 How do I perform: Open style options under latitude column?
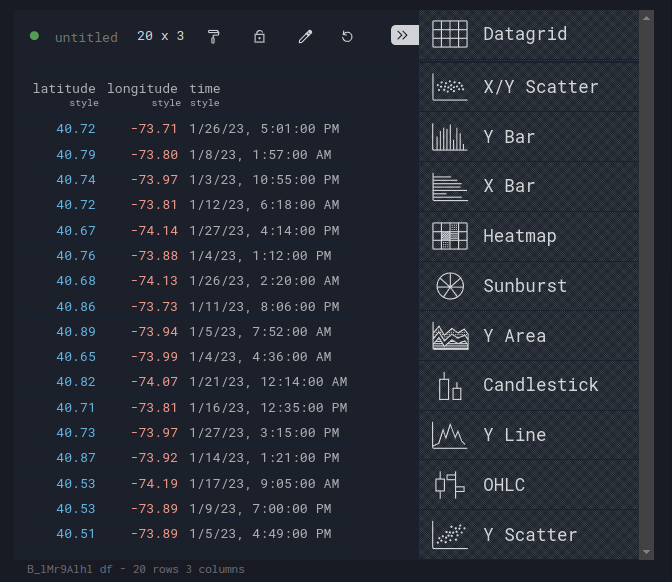[x=84, y=103]
